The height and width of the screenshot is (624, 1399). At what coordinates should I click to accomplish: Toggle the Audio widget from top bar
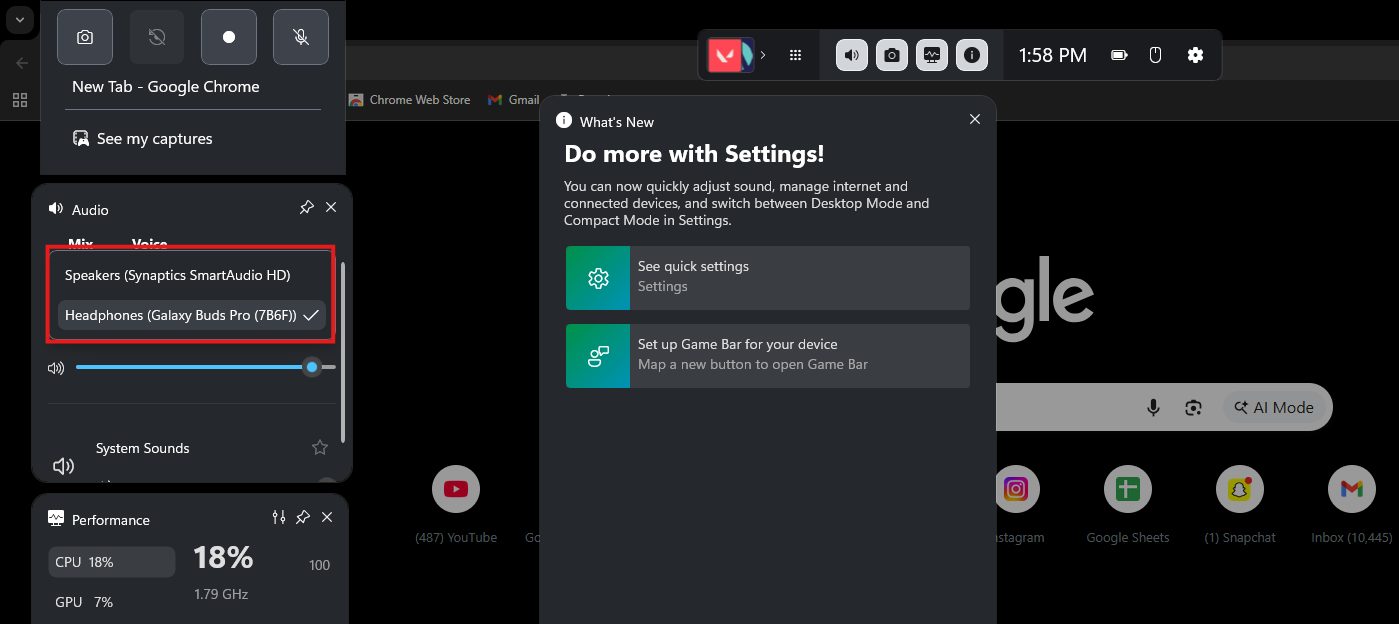(852, 56)
